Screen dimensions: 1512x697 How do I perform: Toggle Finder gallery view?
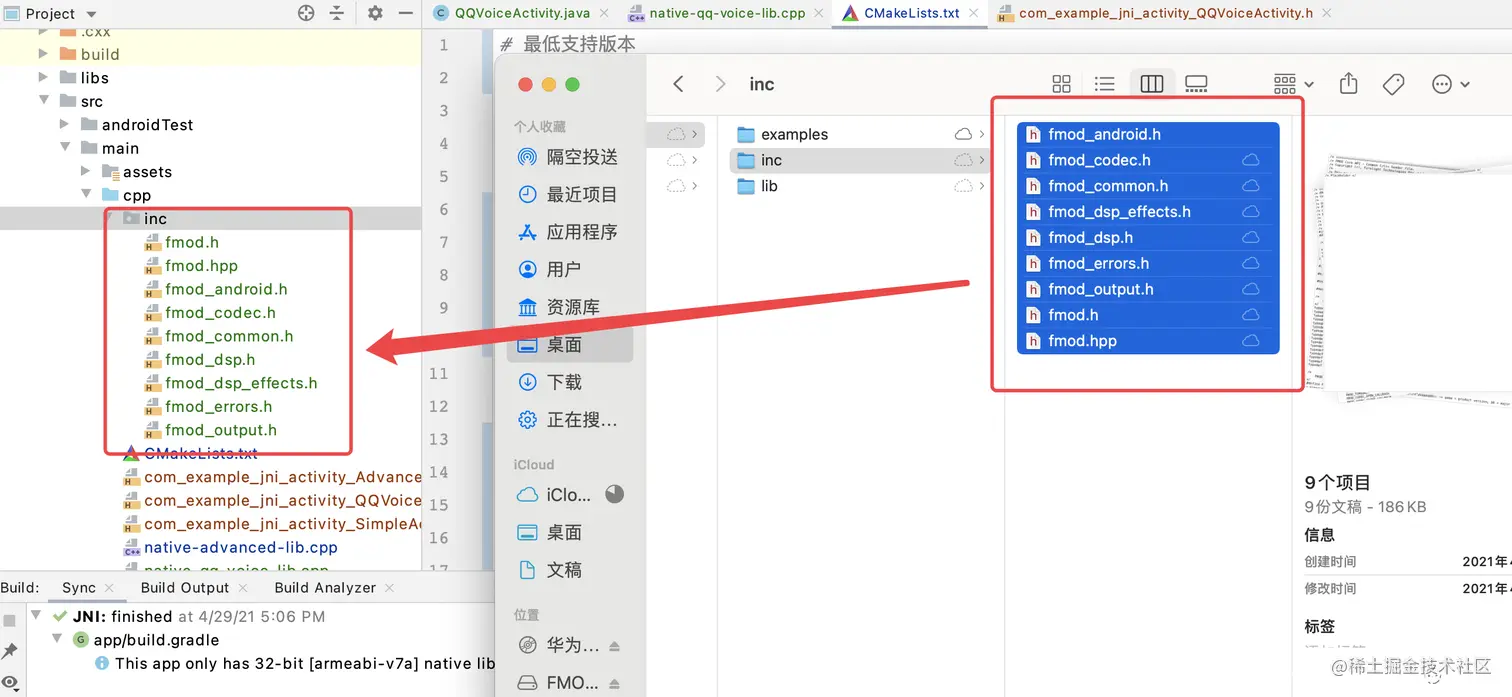pos(1196,84)
